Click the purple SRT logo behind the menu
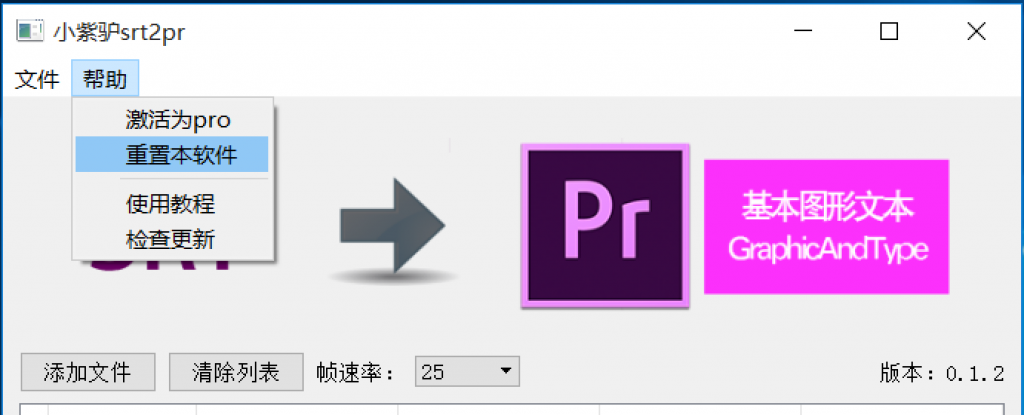1024x415 pixels. tap(160, 267)
